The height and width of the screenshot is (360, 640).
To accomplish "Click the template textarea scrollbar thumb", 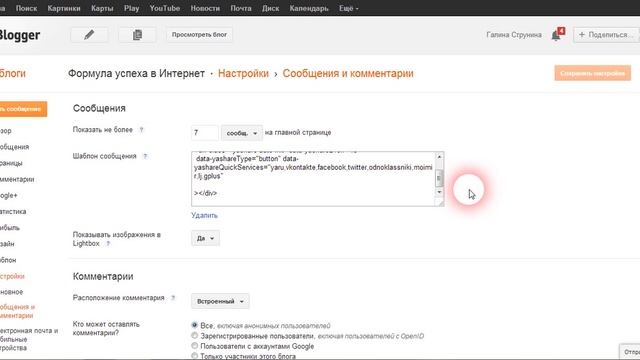I will (439, 178).
